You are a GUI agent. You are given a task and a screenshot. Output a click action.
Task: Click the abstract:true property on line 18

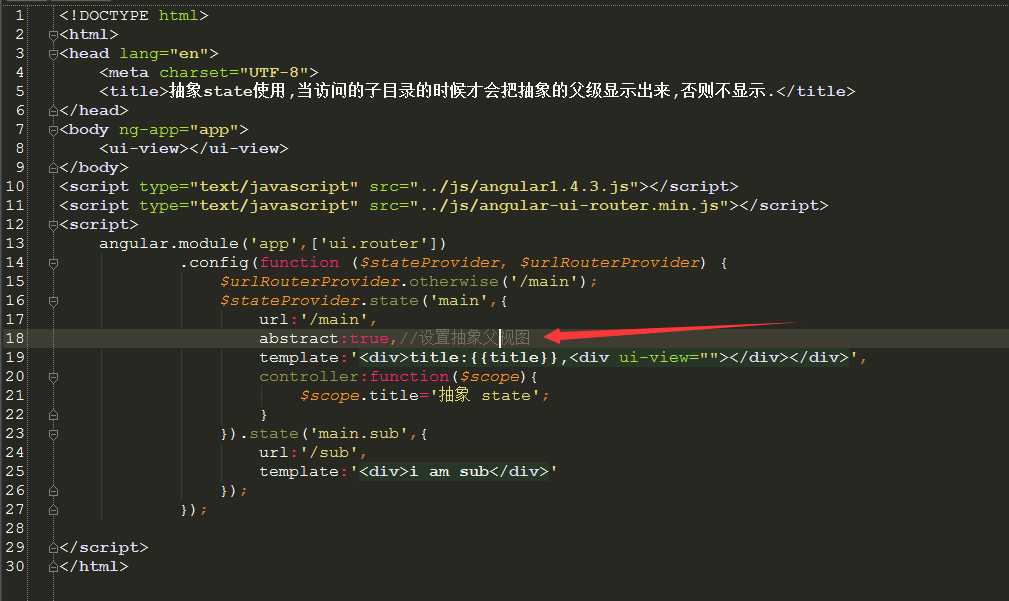(324, 338)
